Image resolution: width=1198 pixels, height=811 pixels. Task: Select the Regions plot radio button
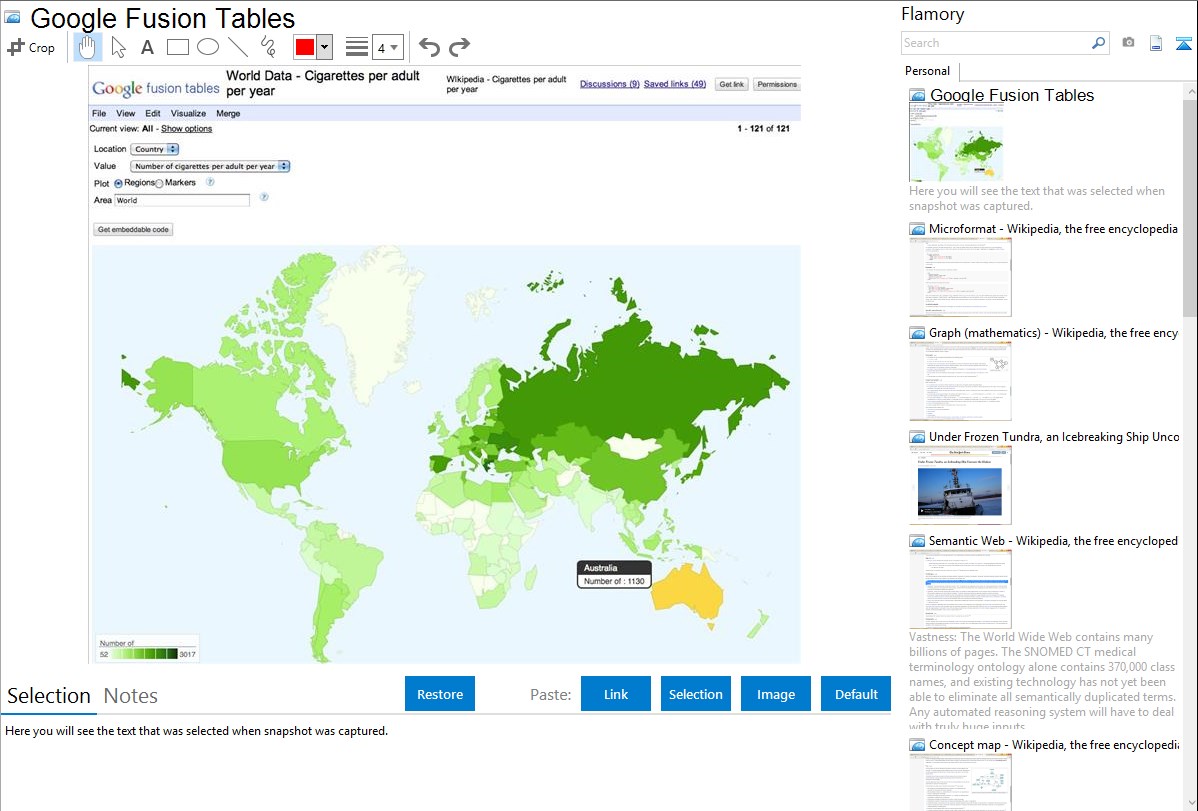[x=118, y=184]
